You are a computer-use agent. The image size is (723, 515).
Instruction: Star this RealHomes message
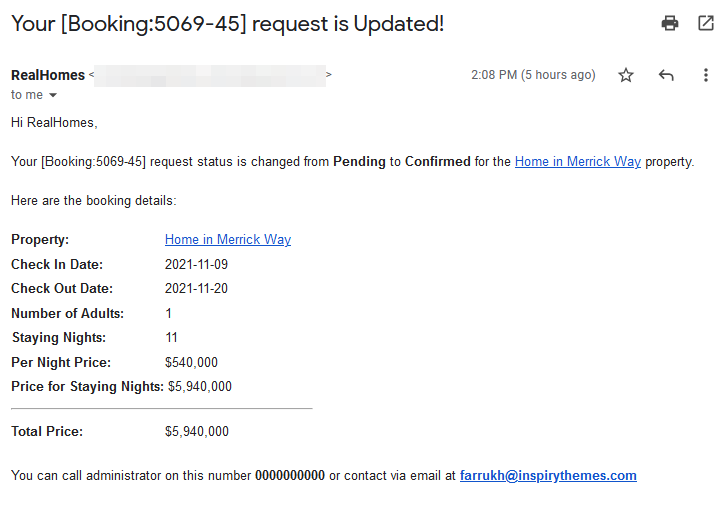pyautogui.click(x=626, y=75)
